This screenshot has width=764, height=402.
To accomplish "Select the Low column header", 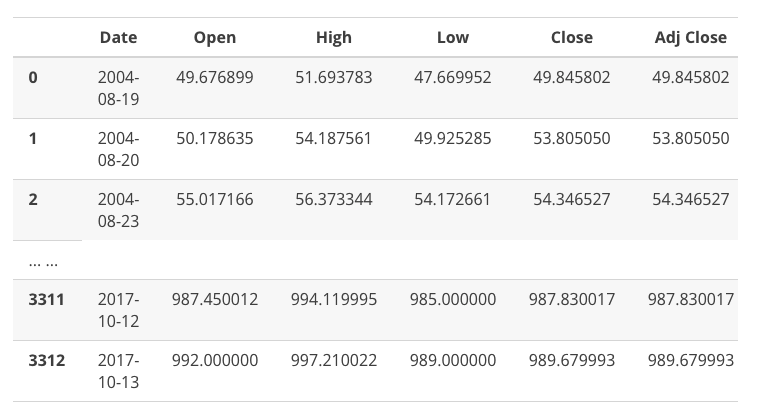I will [452, 38].
